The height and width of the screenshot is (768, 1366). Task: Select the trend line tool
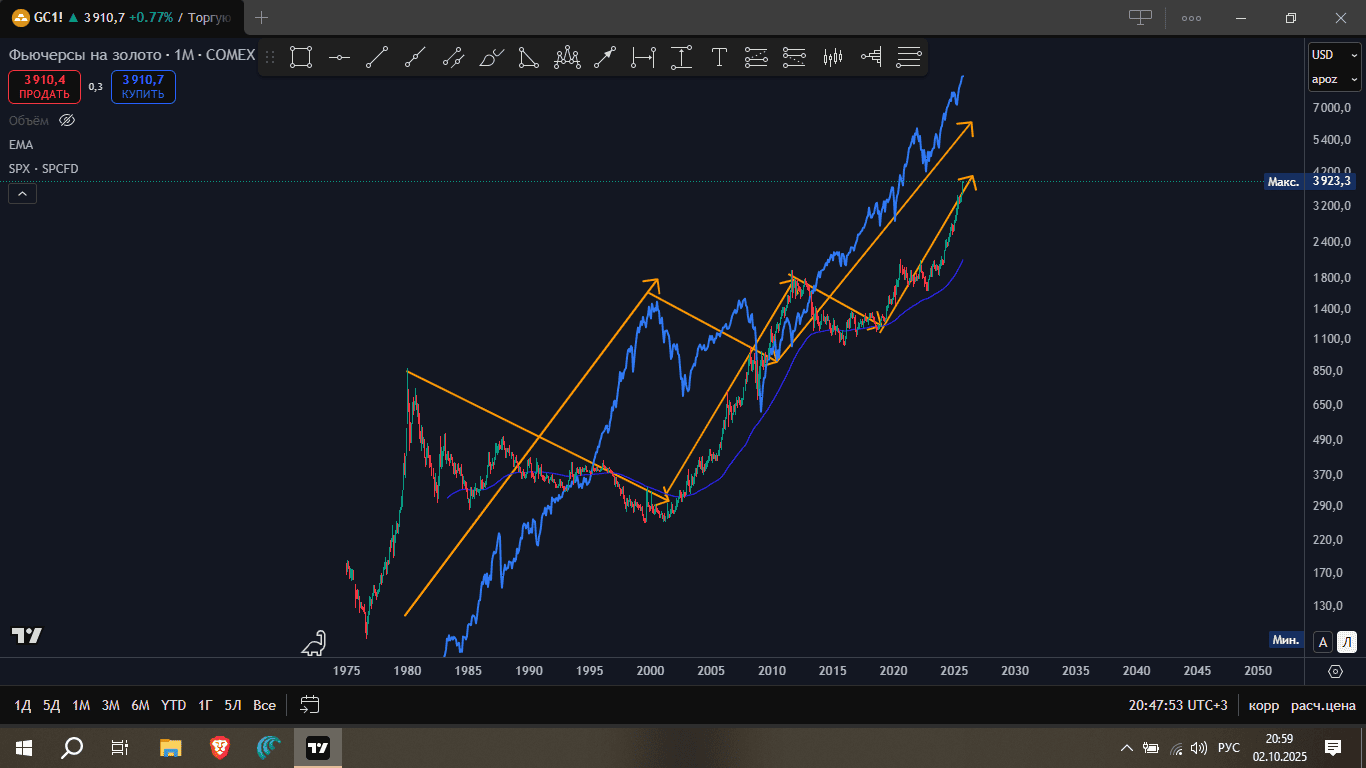(377, 58)
